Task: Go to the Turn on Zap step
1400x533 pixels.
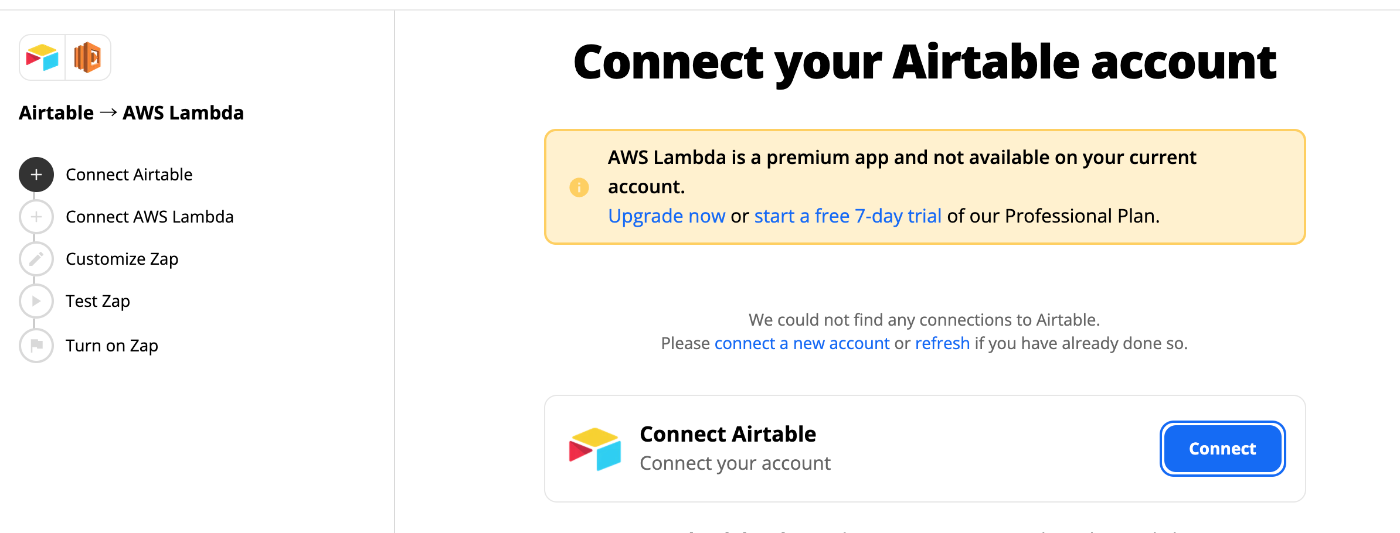Action: click(x=112, y=345)
